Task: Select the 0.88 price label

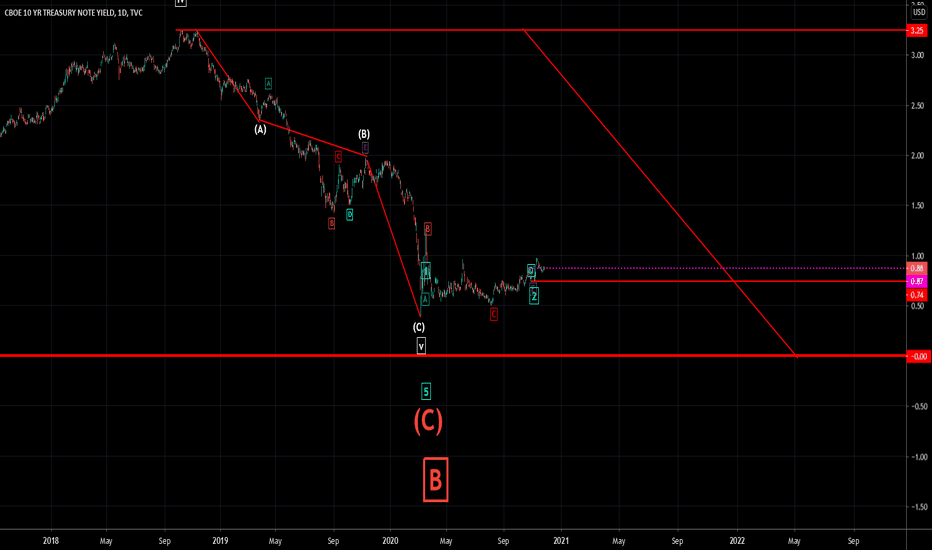Action: tap(917, 269)
